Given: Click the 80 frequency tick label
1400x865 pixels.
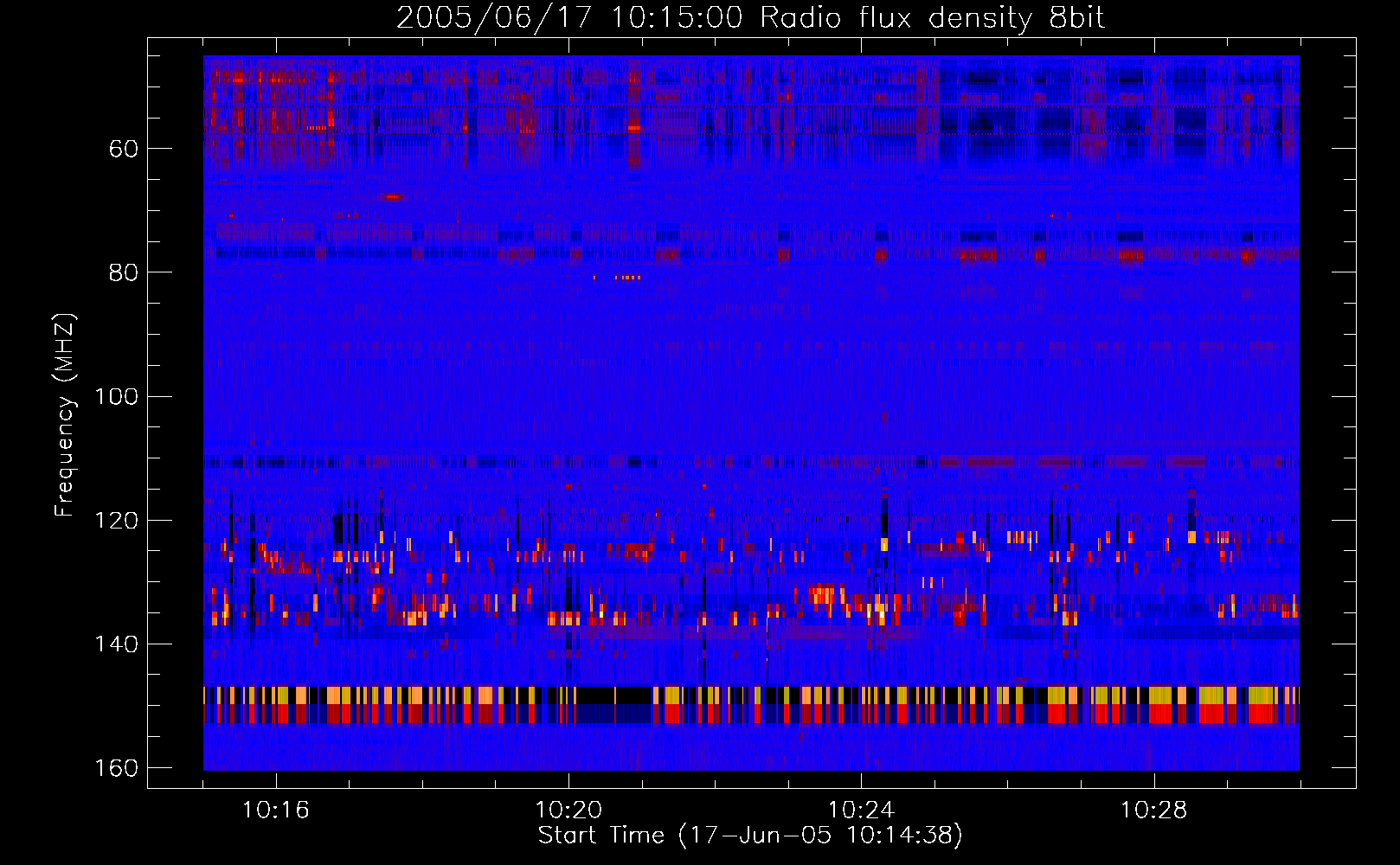Looking at the screenshot, I should tap(124, 272).
